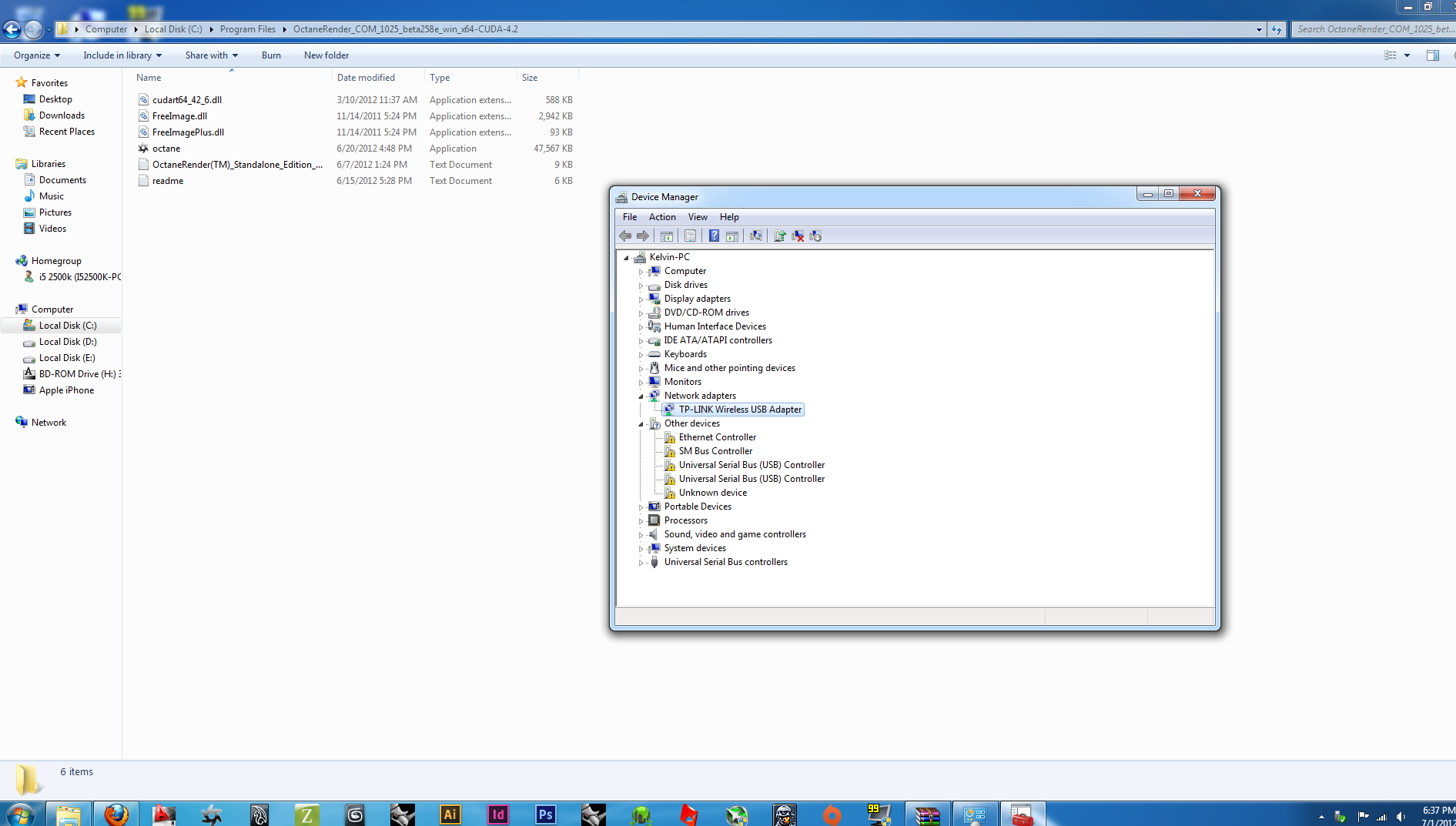
Task: Select the cudart64_42_6.dll file
Action: (187, 100)
